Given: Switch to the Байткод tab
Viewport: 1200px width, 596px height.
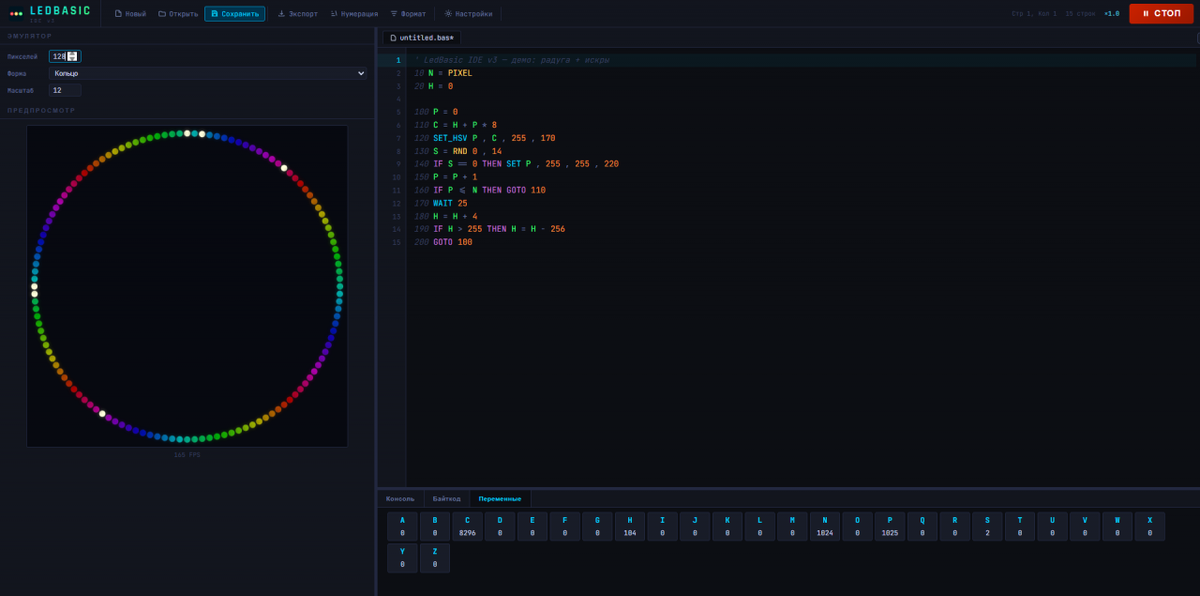Looking at the screenshot, I should coord(446,498).
